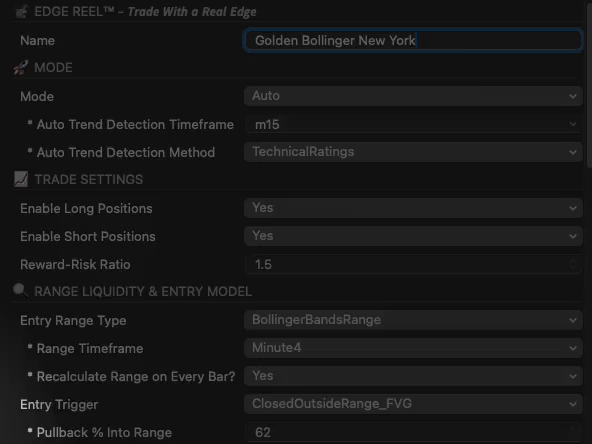Click the 'TRADE SETTINGS' section heading
Screen dimensions: 592x444
(89, 179)
